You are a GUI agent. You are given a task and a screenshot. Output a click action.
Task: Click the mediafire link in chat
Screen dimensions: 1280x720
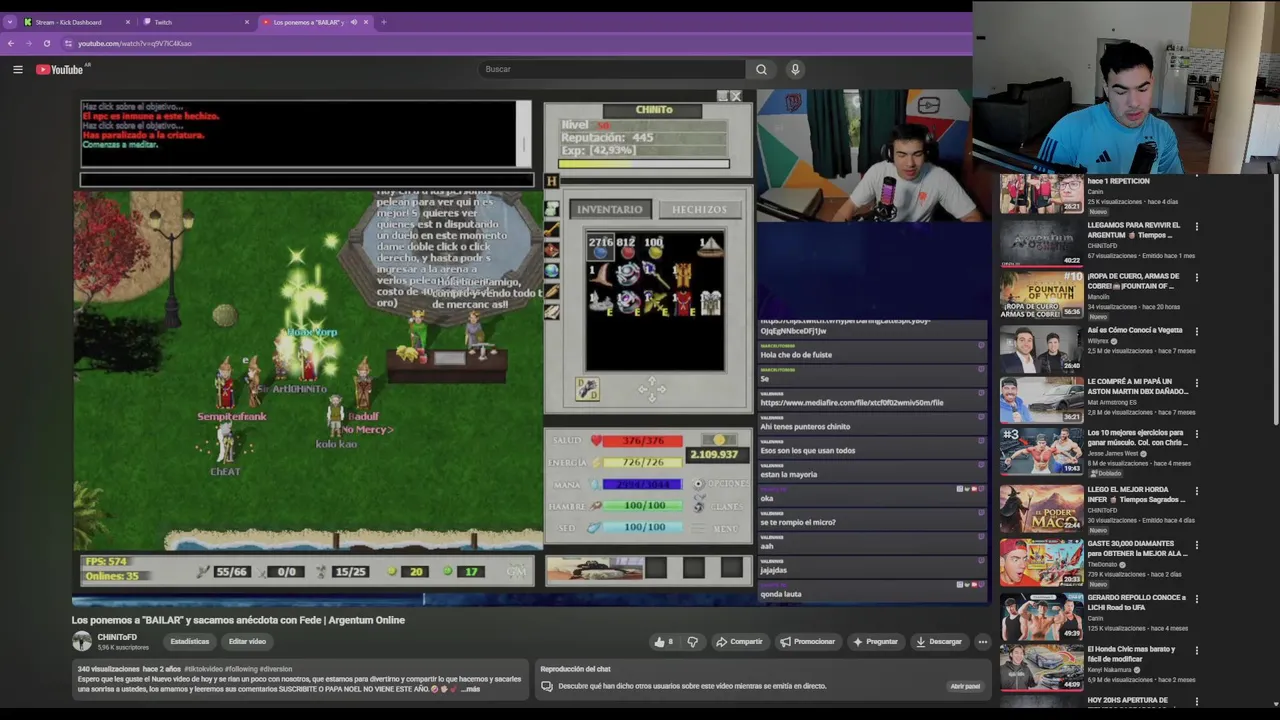tap(851, 402)
